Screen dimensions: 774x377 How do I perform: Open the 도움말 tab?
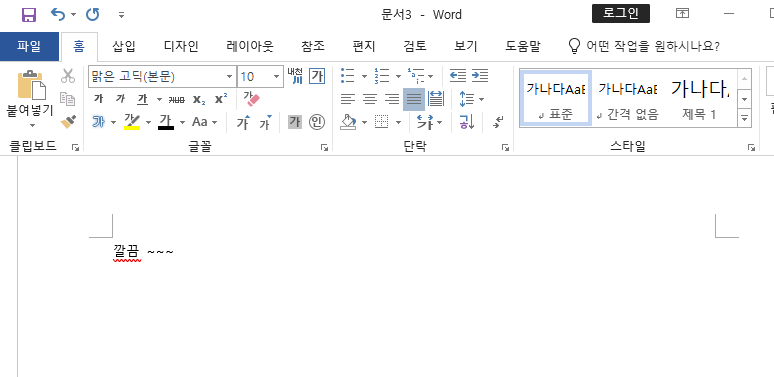pos(523,46)
